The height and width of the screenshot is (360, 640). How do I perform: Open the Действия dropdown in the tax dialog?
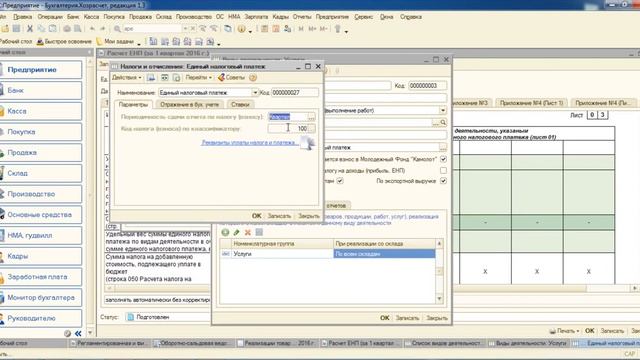point(127,78)
